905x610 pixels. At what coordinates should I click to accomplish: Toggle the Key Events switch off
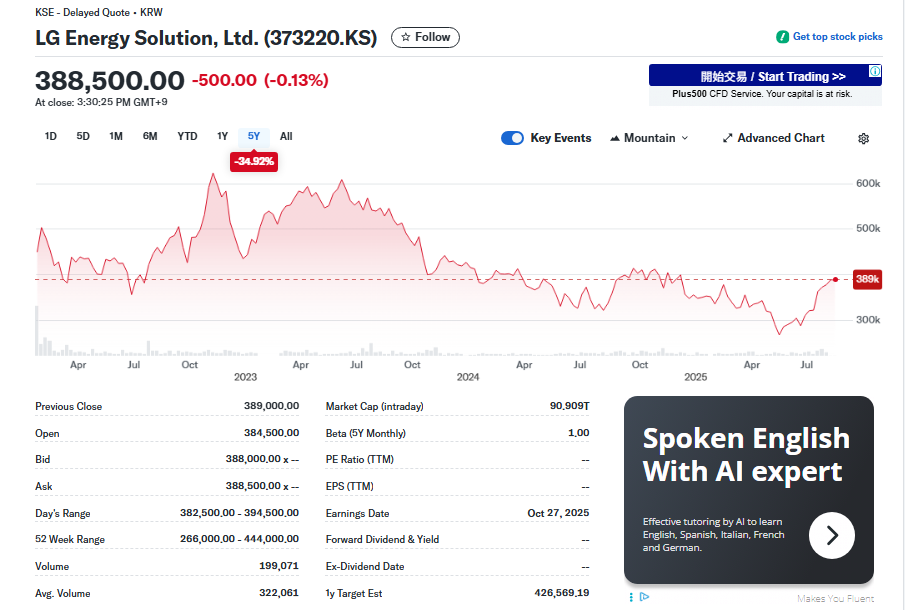point(512,138)
